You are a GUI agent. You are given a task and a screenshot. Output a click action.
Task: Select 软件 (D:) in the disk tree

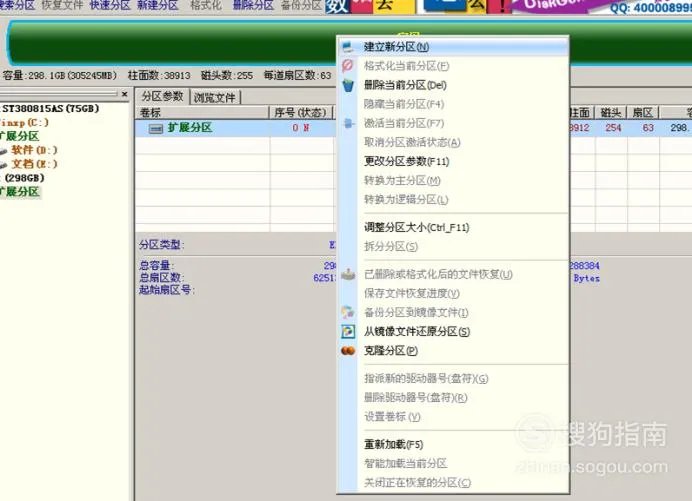(x=34, y=150)
